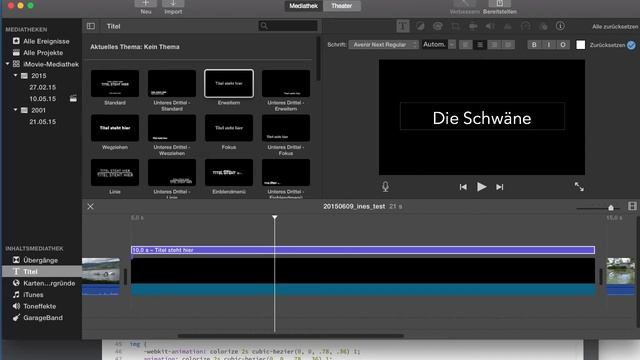Open timeline clip display settings icon
Image resolution: width=640 pixels, height=360 pixels.
[632, 206]
